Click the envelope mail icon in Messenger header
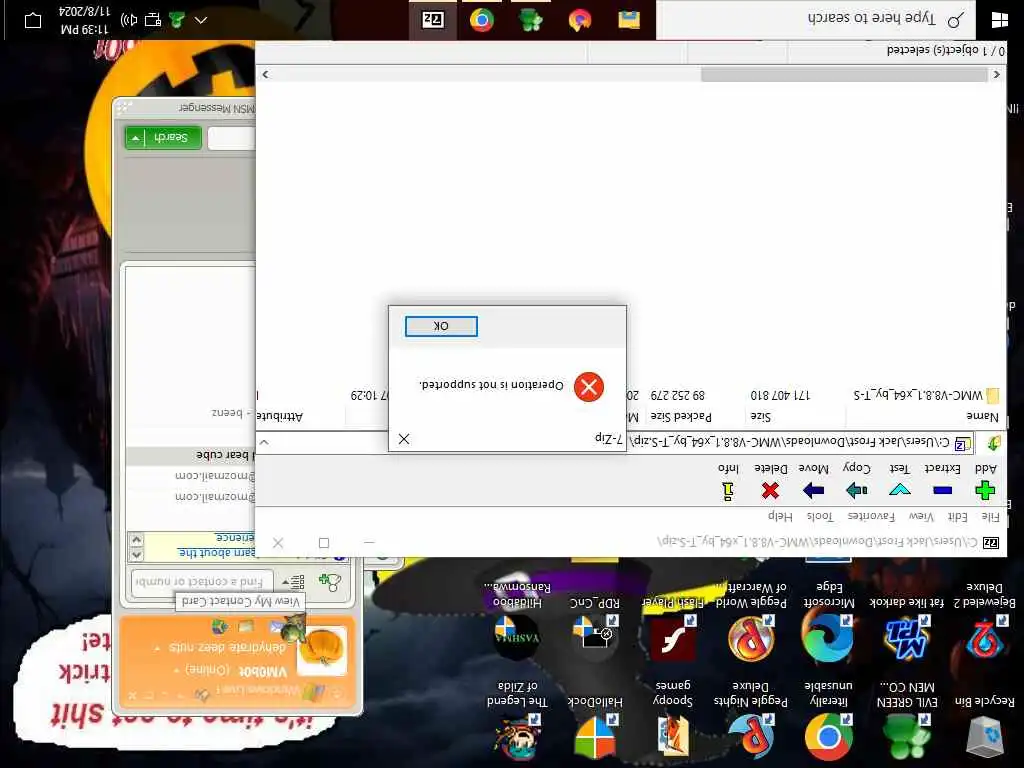 [x=278, y=628]
